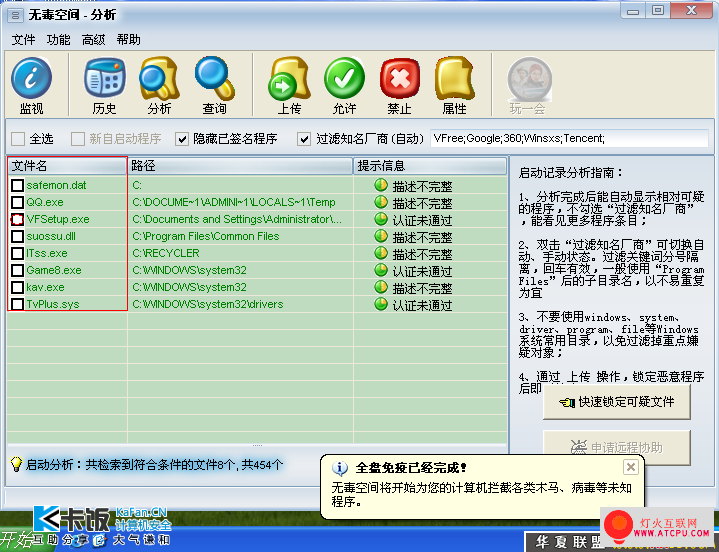Click the 上传 upload icon

(289, 85)
